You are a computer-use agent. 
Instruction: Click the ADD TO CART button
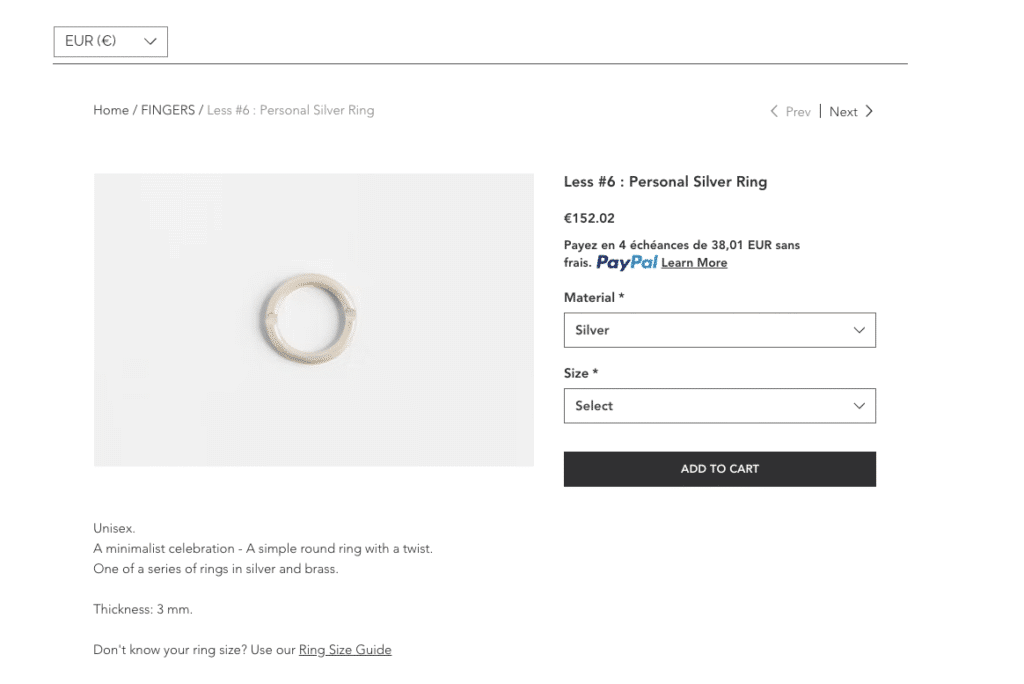[720, 468]
